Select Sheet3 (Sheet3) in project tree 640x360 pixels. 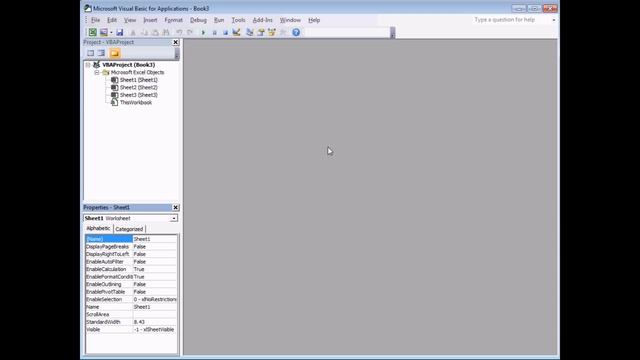(138, 95)
